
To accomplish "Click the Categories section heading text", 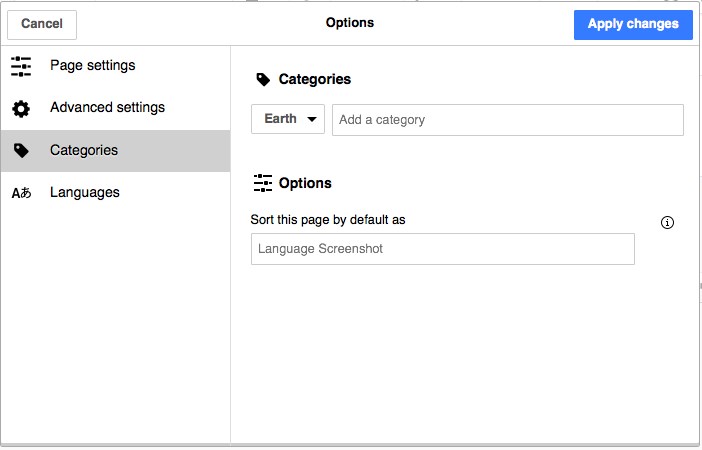I will click(x=314, y=79).
